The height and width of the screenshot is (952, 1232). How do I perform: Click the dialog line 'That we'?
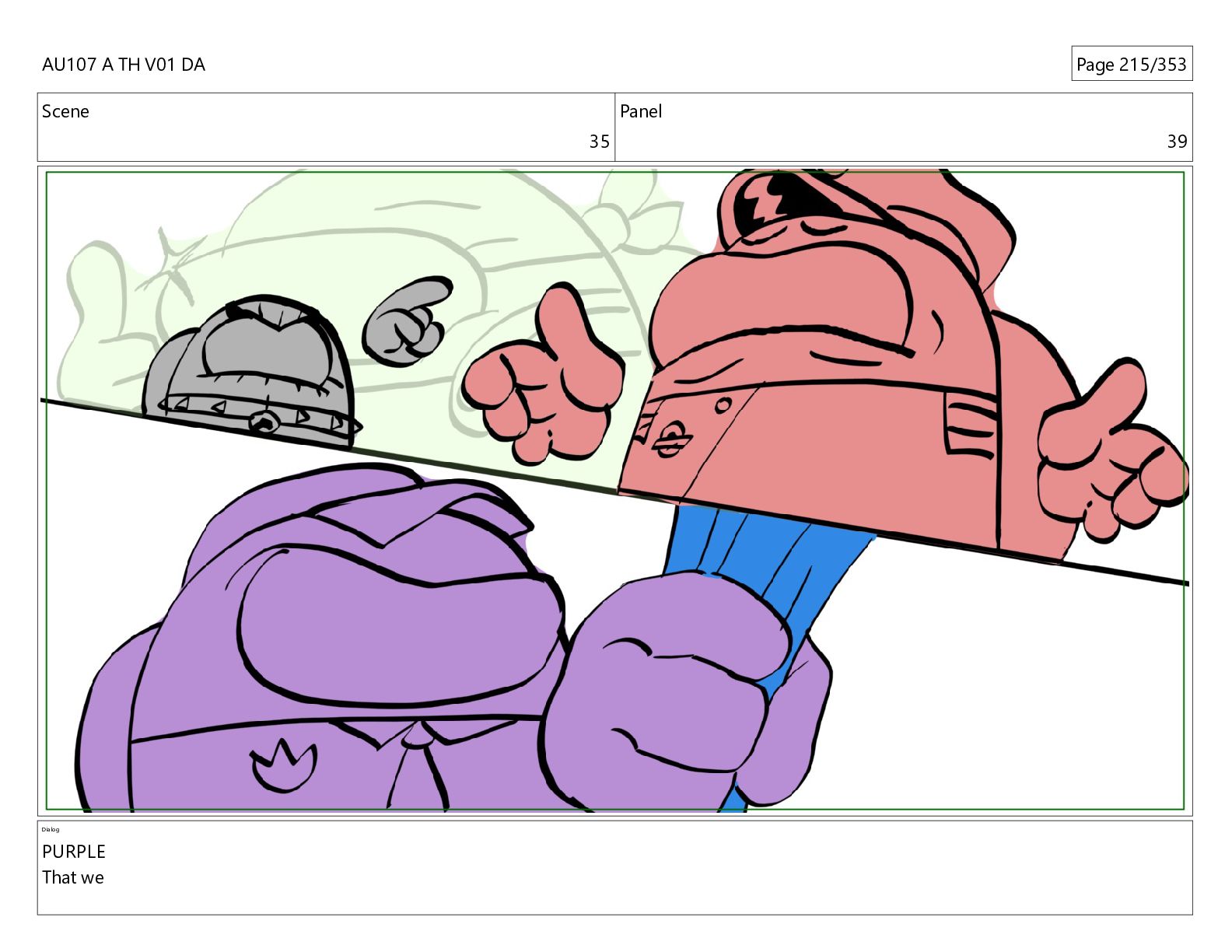coord(73,877)
